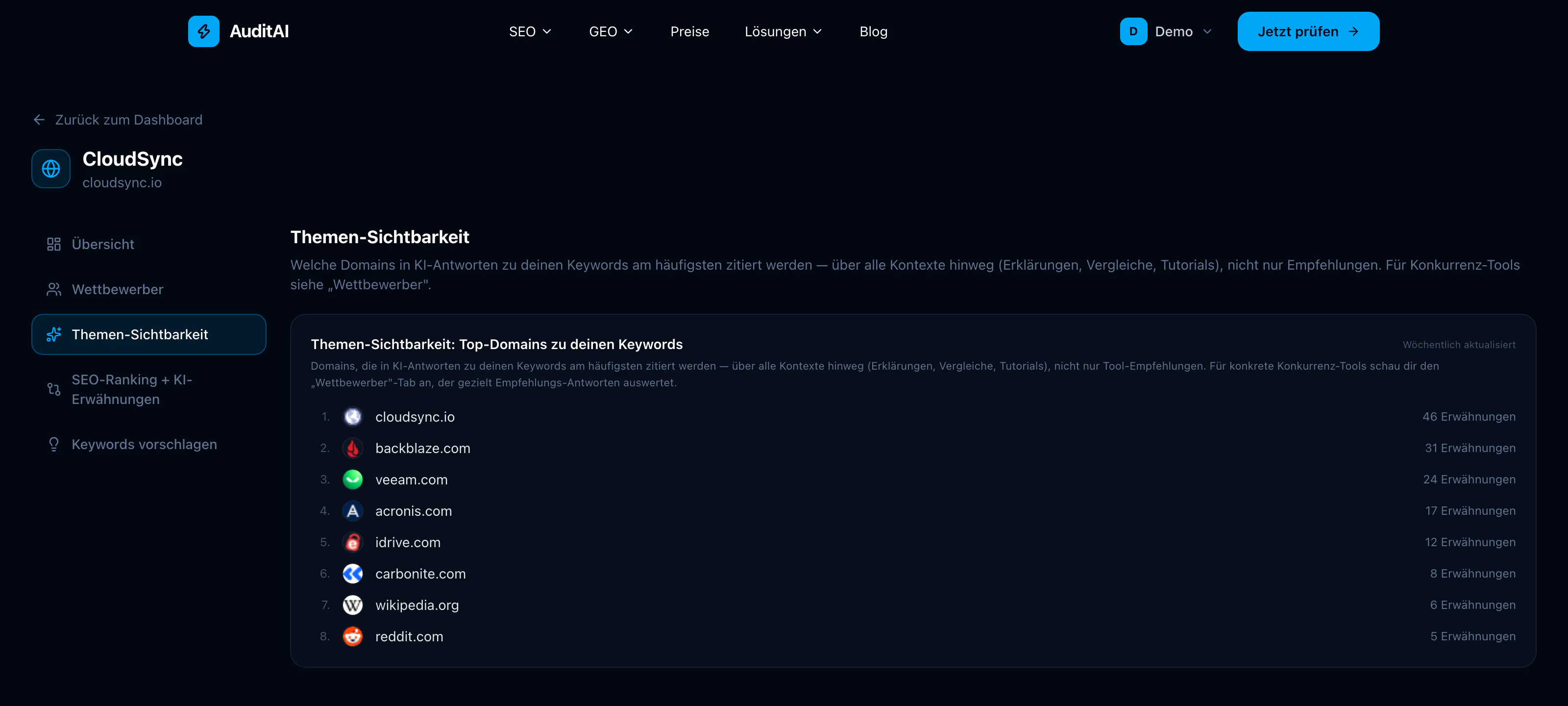Open the SEO dropdown menu
The image size is (1568, 706).
530,31
